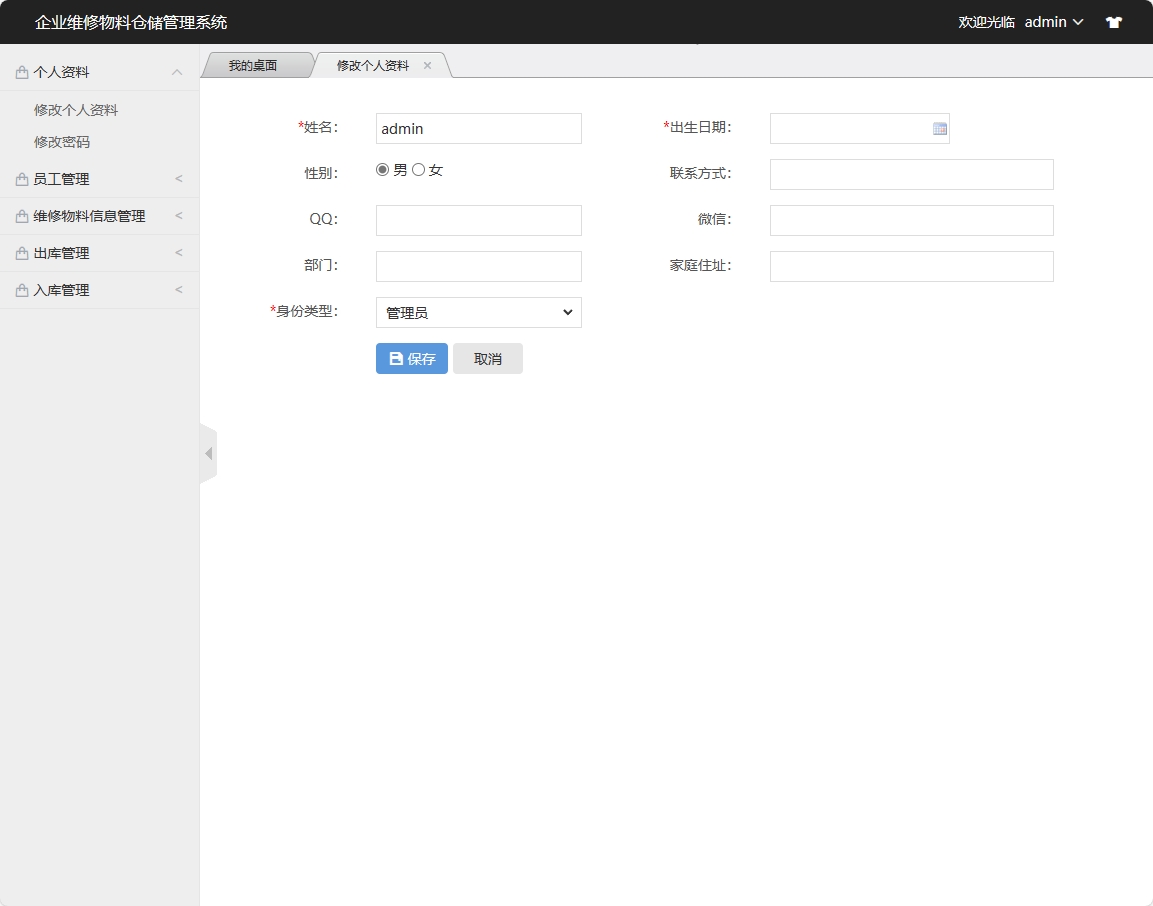
Task: Select the 男 gender radio button
Action: click(382, 169)
